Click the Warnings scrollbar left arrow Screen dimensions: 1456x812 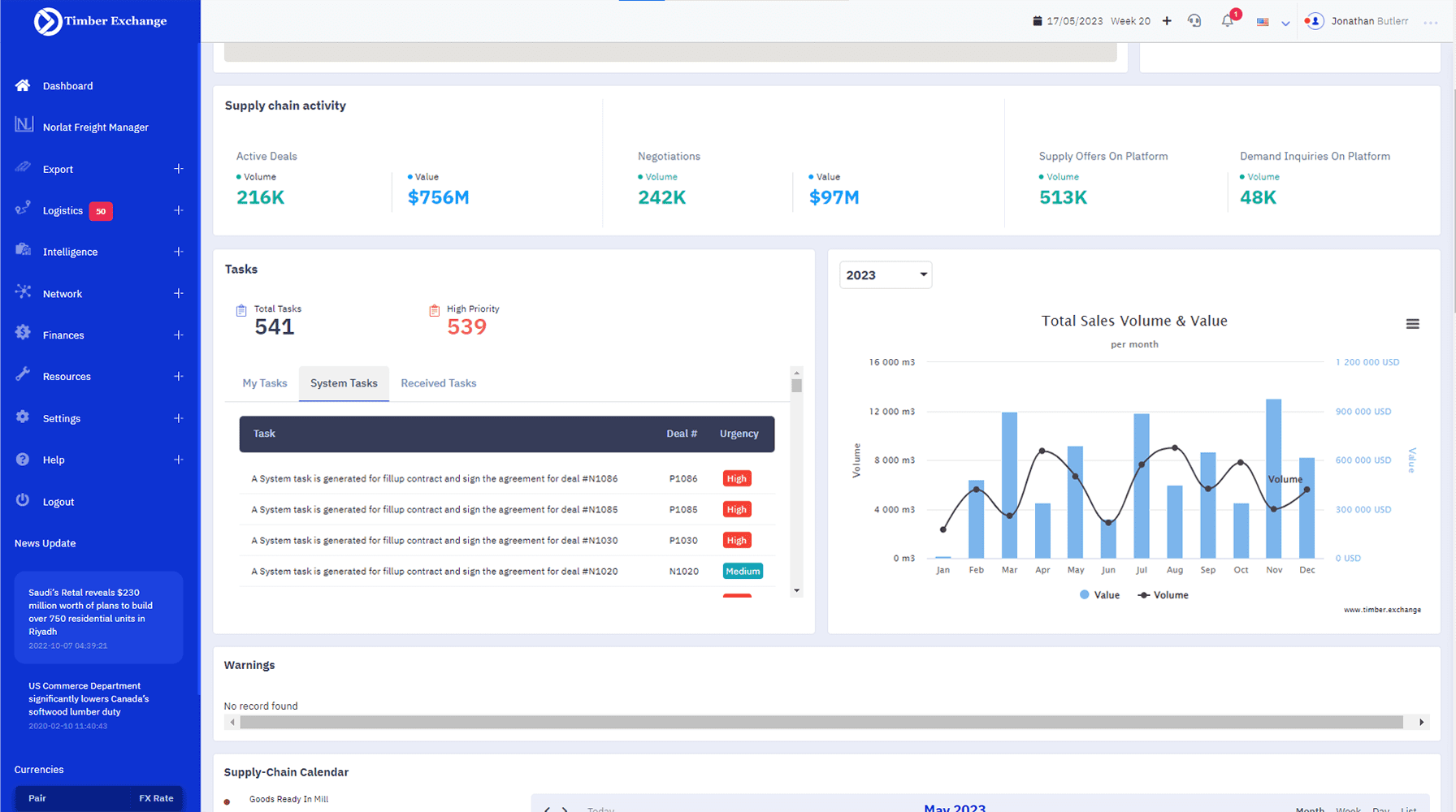[x=232, y=722]
